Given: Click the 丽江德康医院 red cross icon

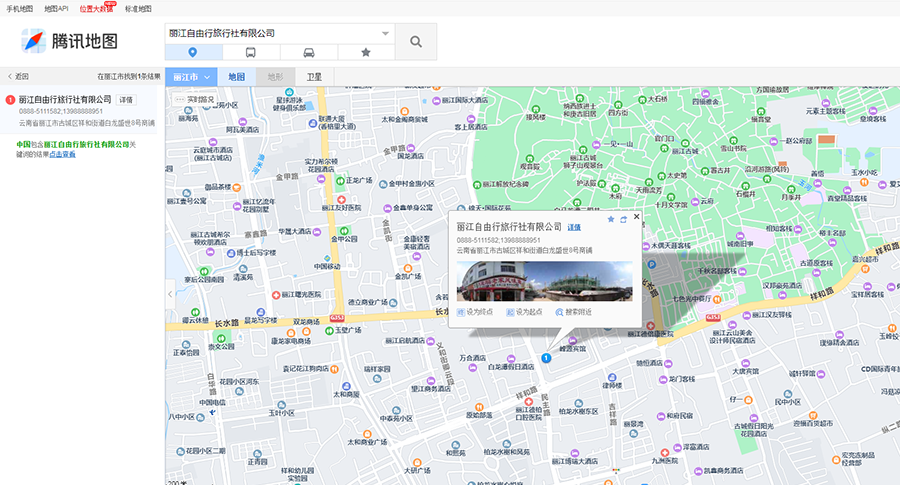Looking at the screenshot, I should tap(650, 325).
